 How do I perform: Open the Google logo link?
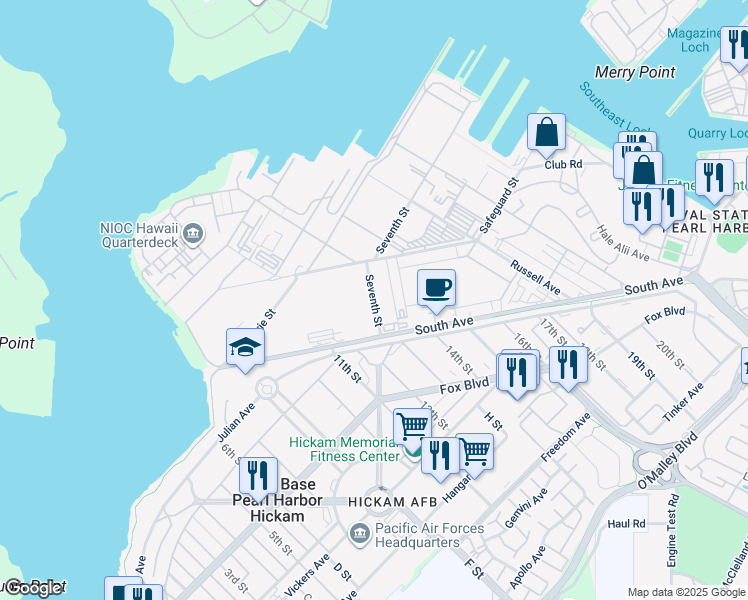[33, 588]
